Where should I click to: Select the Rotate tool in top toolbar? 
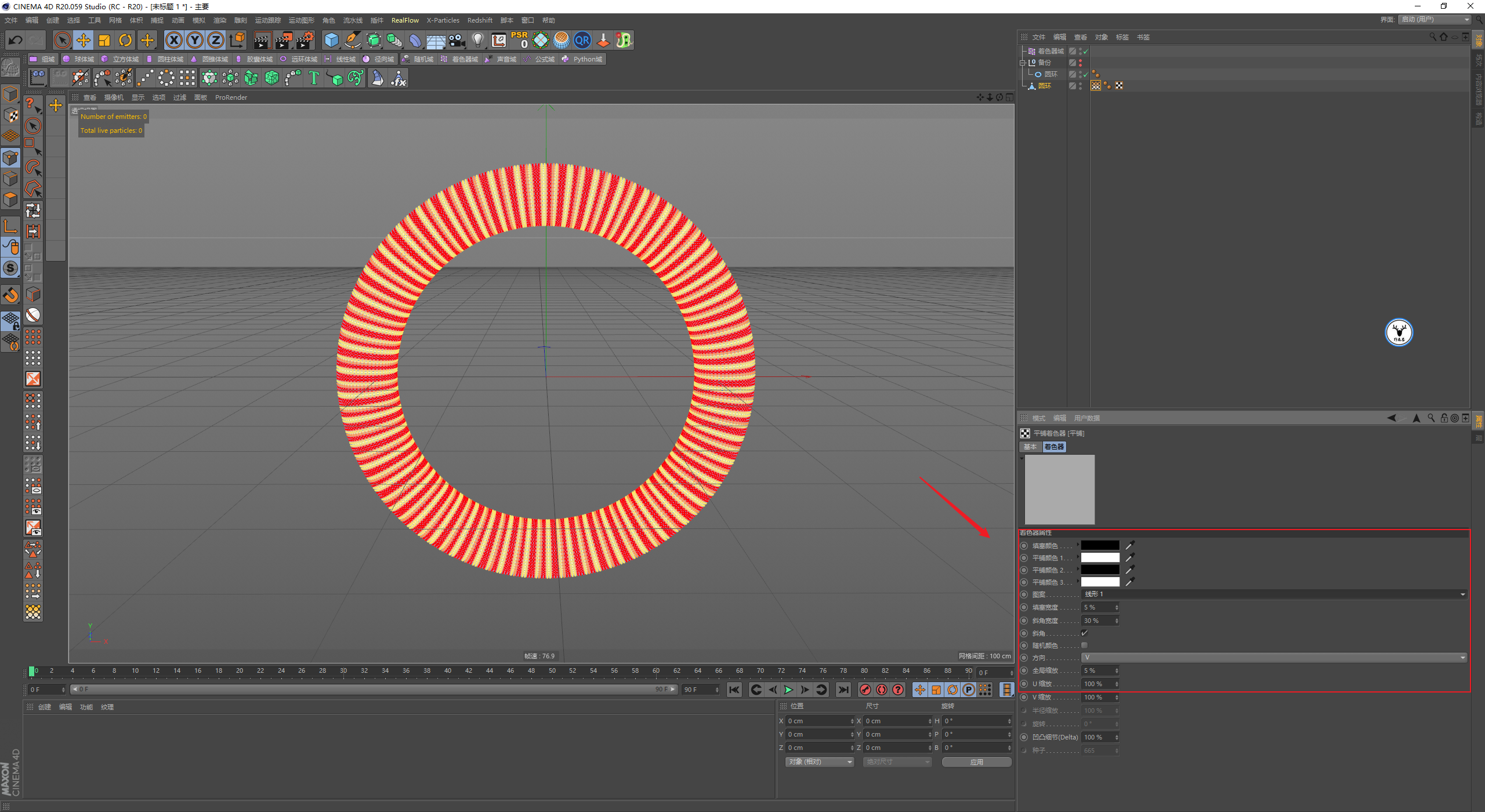click(x=125, y=40)
